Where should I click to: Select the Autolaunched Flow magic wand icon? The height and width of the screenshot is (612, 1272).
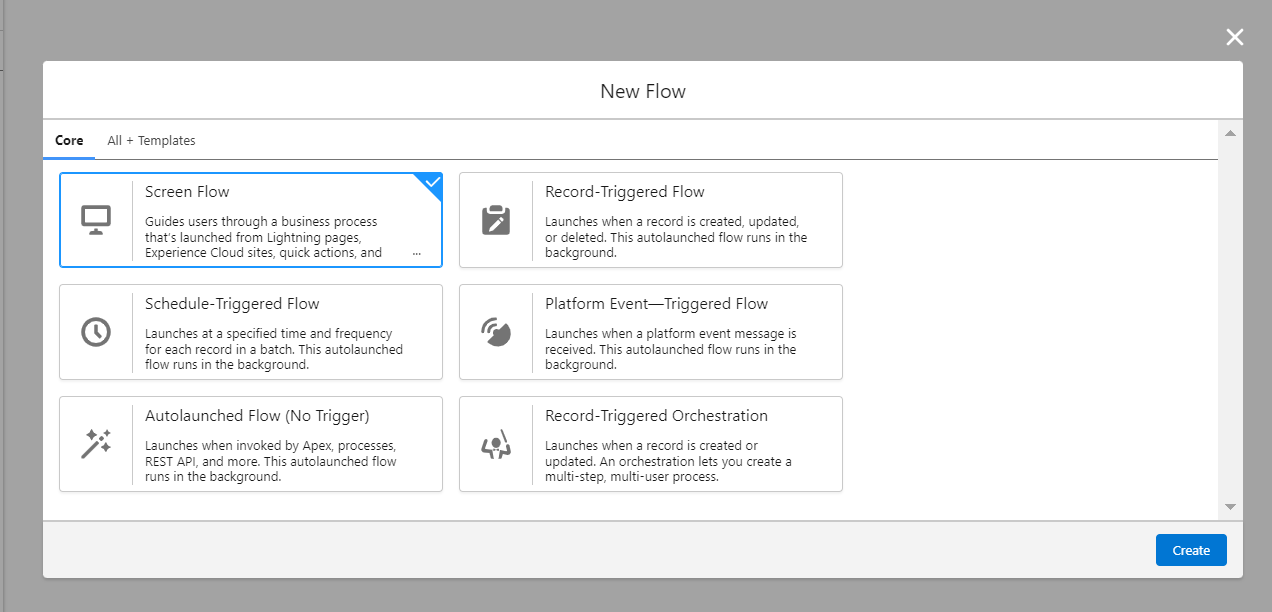(96, 442)
